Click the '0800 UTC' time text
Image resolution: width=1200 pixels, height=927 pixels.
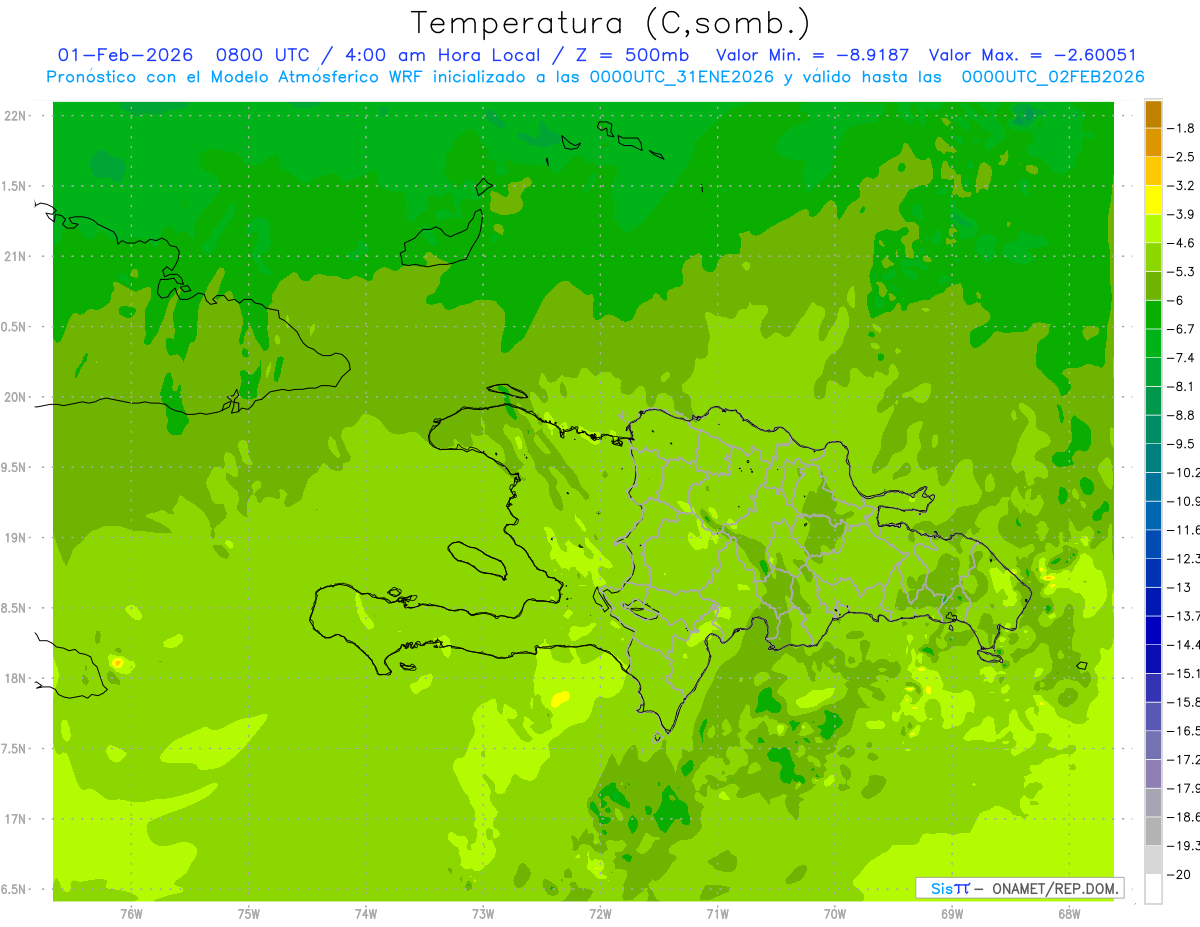click(263, 55)
